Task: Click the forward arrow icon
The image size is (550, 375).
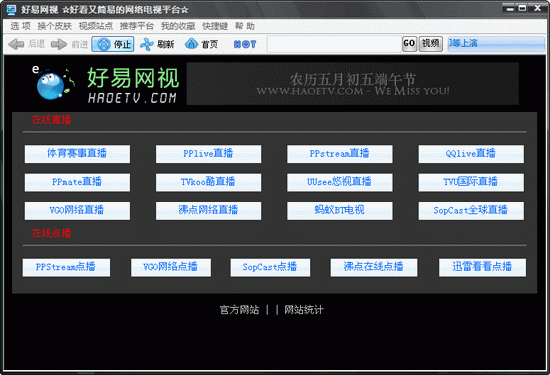Action: [59, 44]
